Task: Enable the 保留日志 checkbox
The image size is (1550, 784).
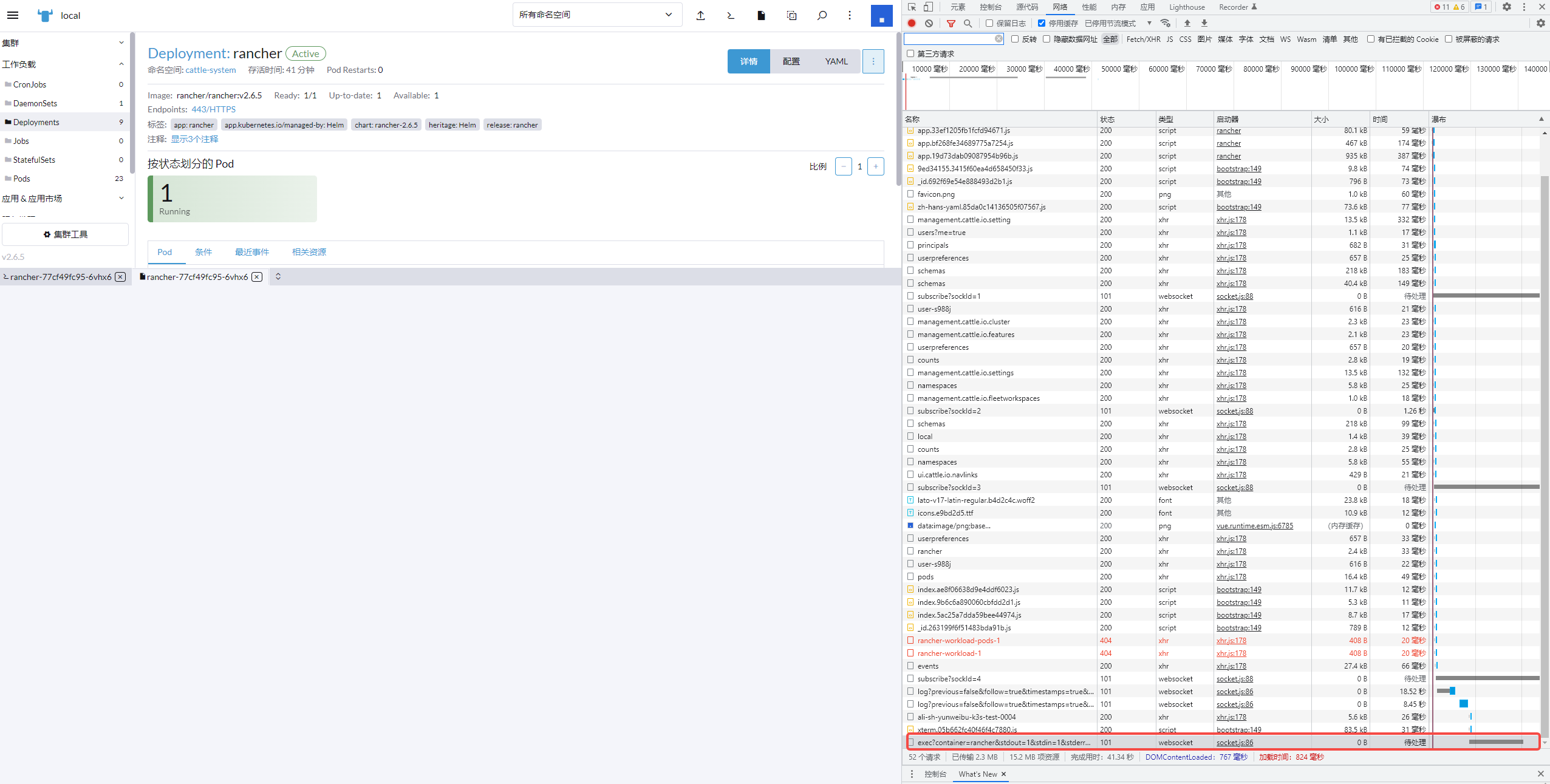Action: (x=988, y=22)
